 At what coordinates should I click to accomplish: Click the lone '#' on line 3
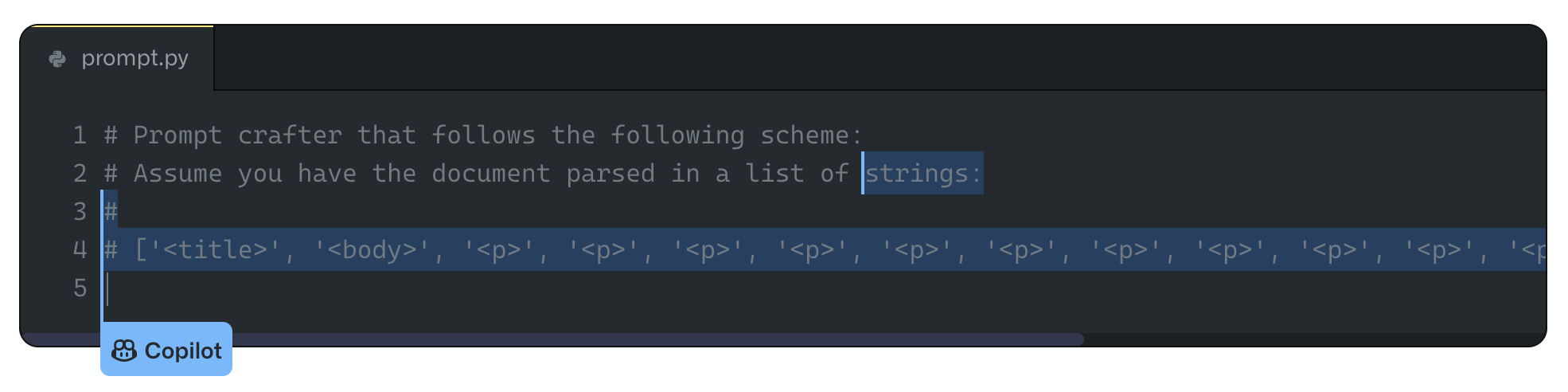(111, 212)
